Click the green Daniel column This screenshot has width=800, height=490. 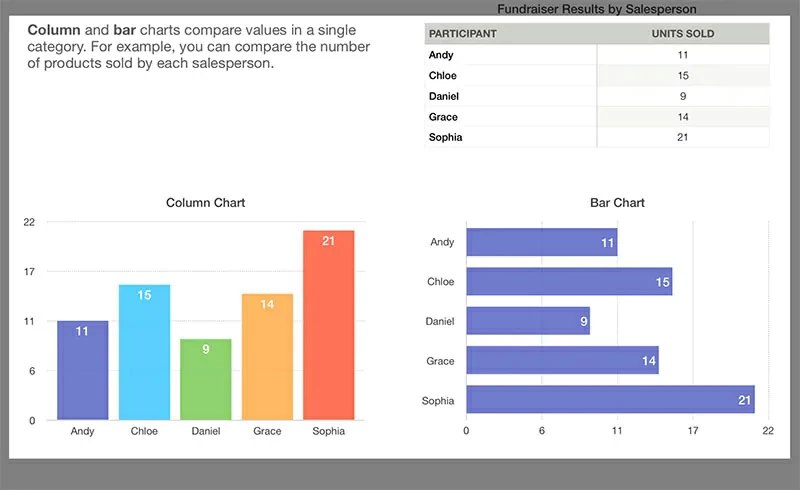(206, 380)
